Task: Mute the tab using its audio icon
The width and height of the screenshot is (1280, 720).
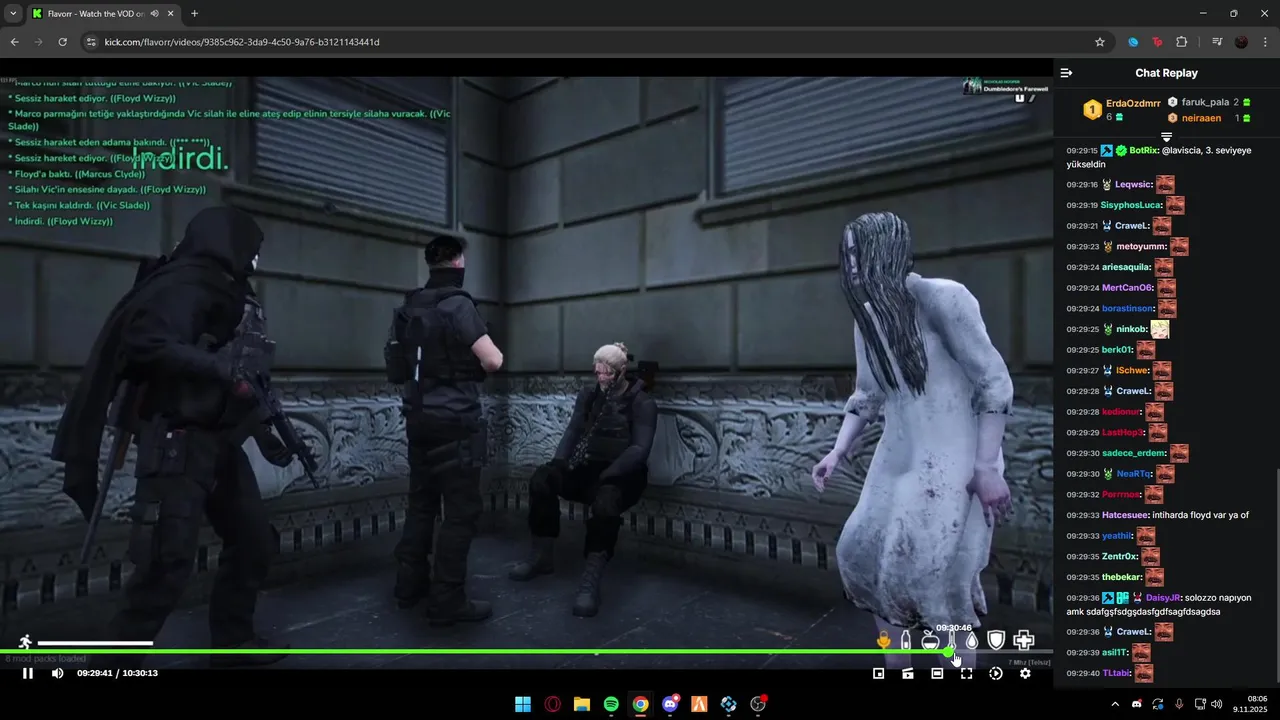Action: click(x=154, y=14)
